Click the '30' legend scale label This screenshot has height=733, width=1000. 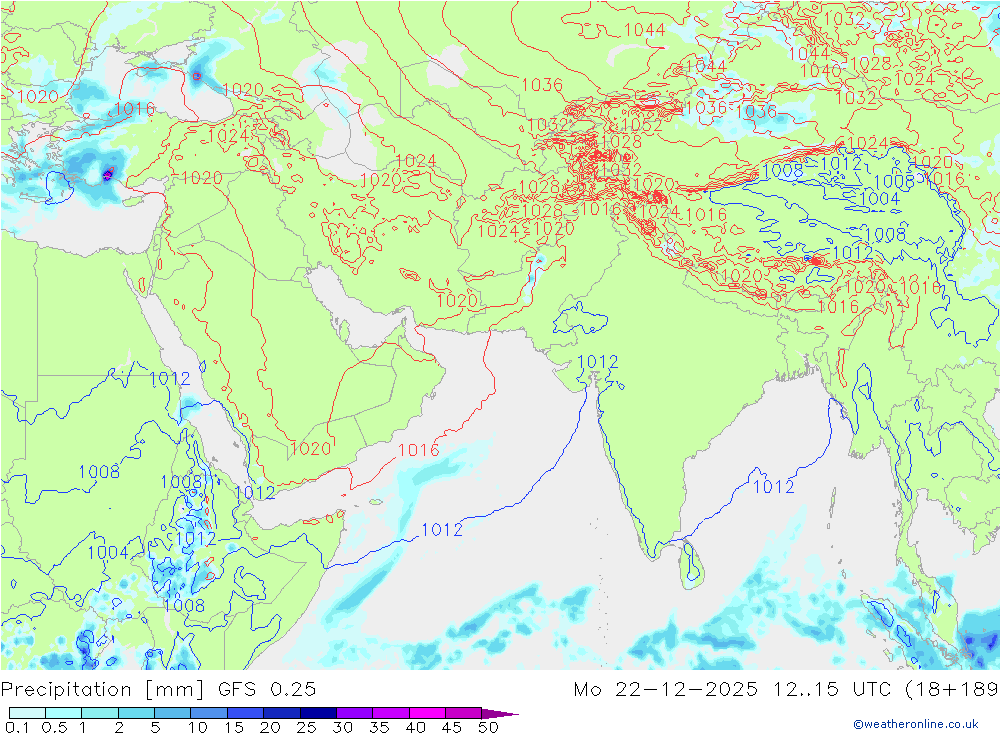tap(343, 727)
